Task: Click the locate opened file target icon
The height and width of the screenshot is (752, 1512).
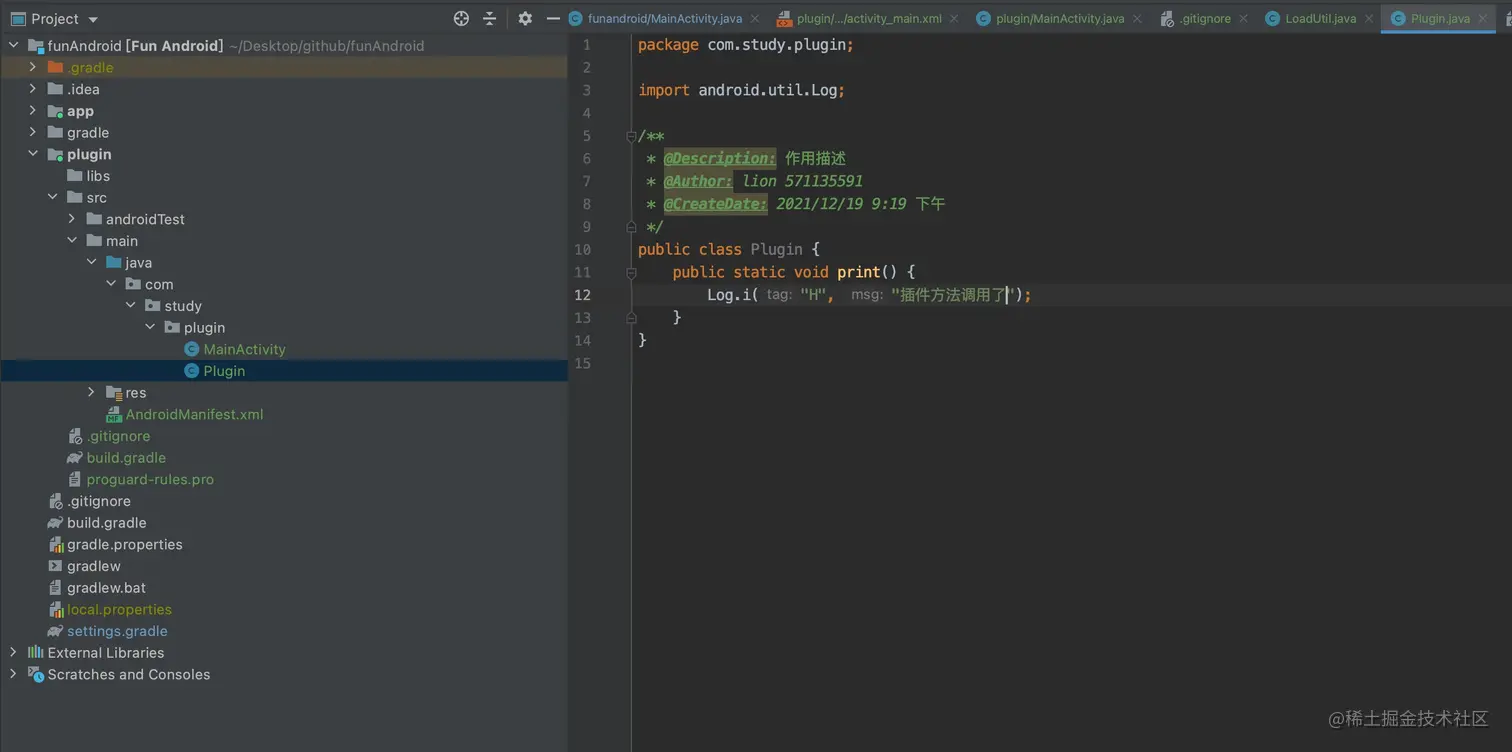Action: pos(461,19)
